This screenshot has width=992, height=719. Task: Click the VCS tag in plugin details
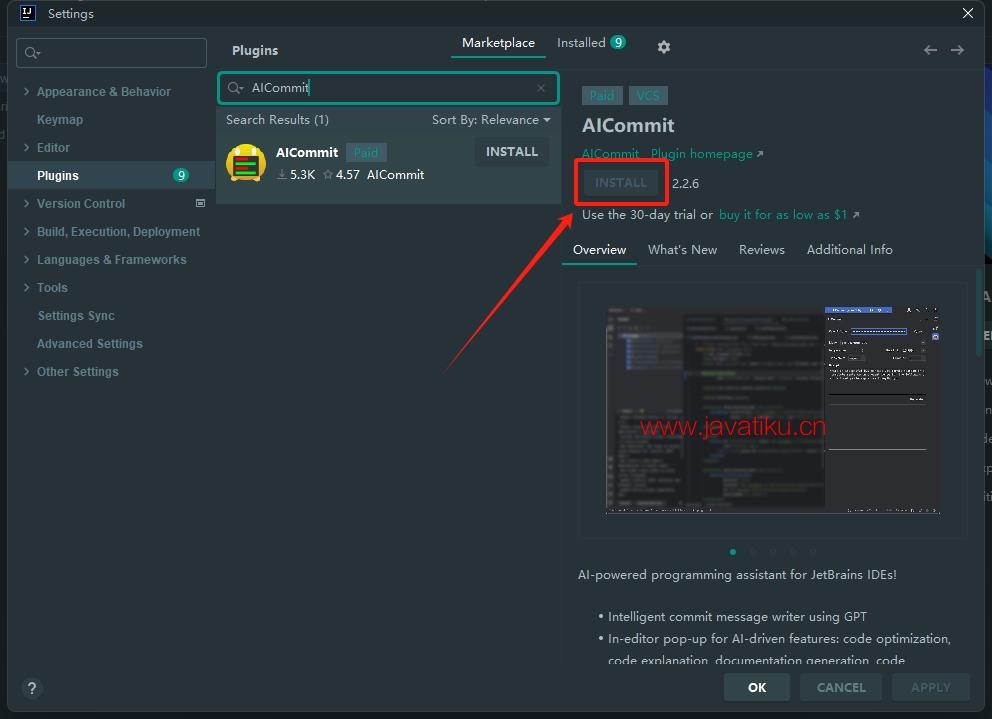648,96
